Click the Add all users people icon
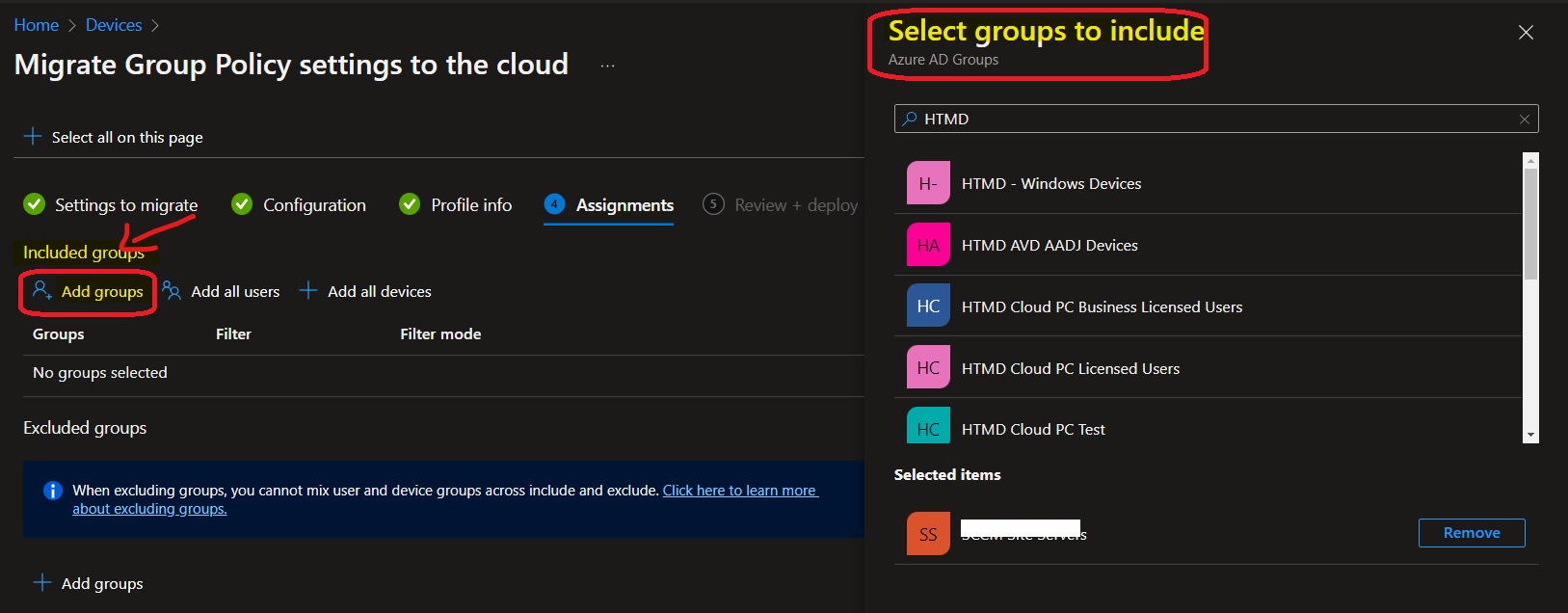Viewport: 1568px width, 613px height. [x=172, y=290]
